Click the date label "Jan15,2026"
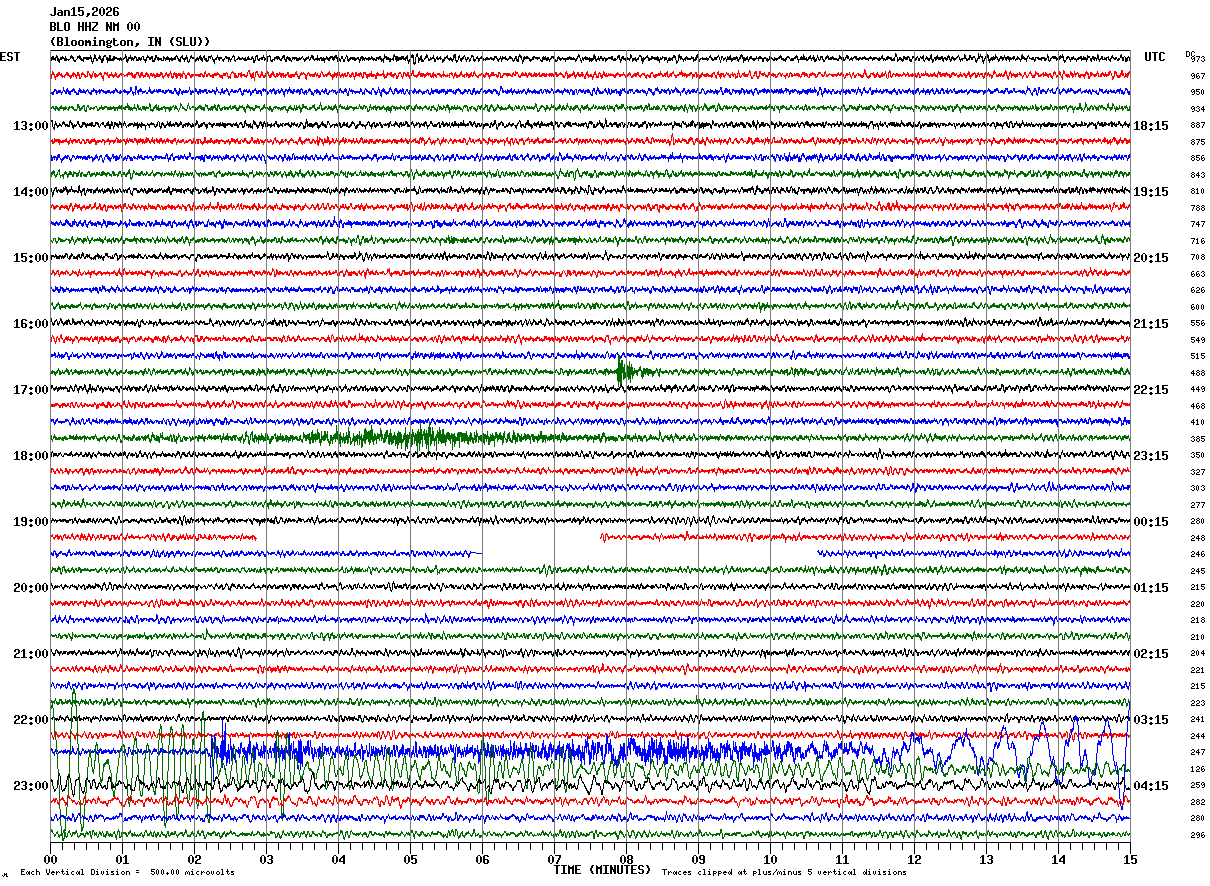The height and width of the screenshot is (886, 1210). 84,12
